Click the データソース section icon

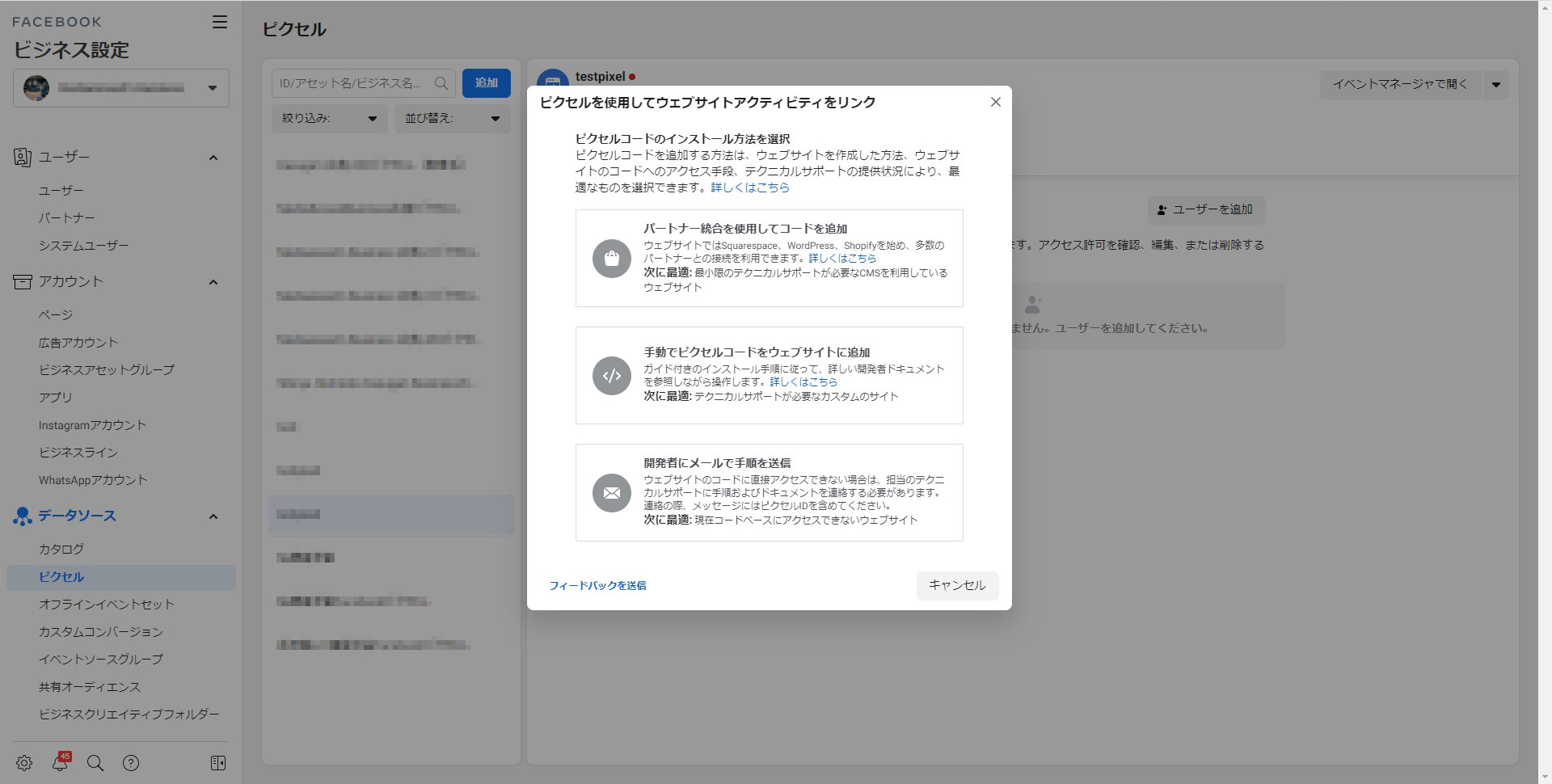coord(23,516)
